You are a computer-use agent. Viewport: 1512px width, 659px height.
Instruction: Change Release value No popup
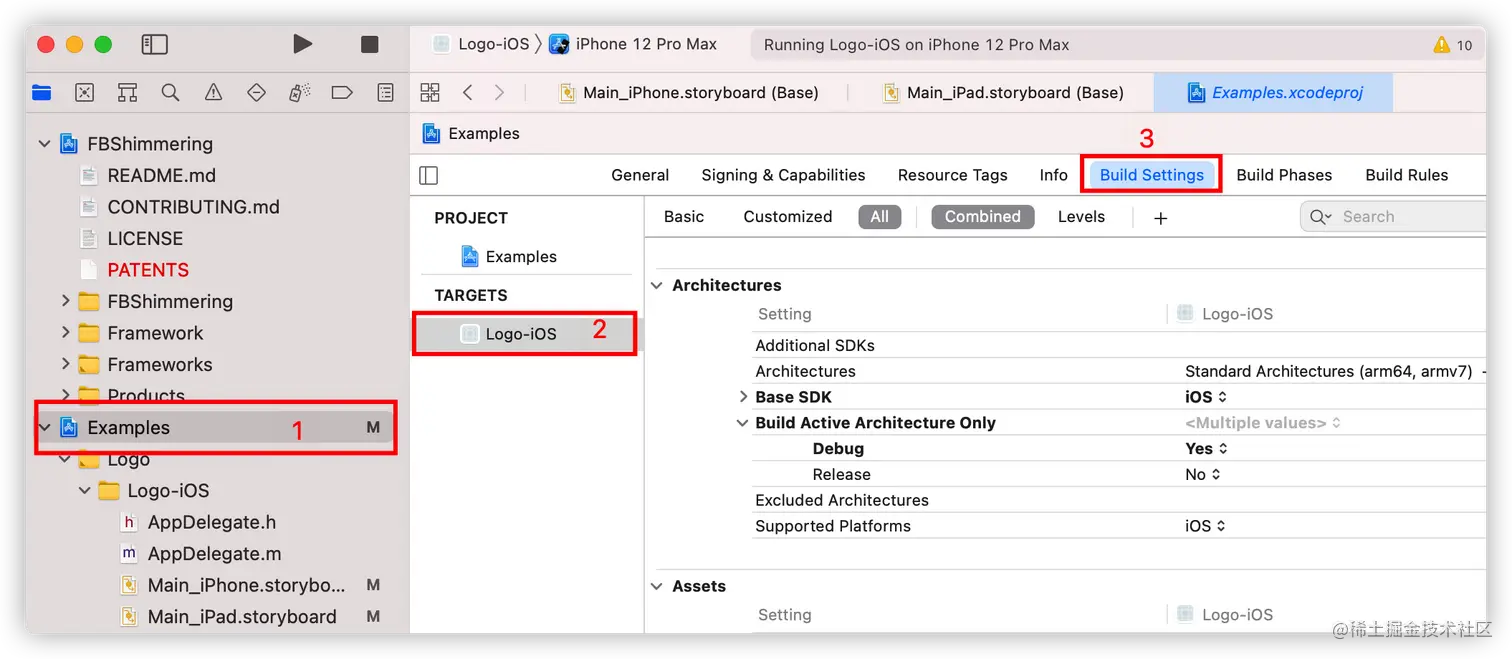(x=1203, y=475)
